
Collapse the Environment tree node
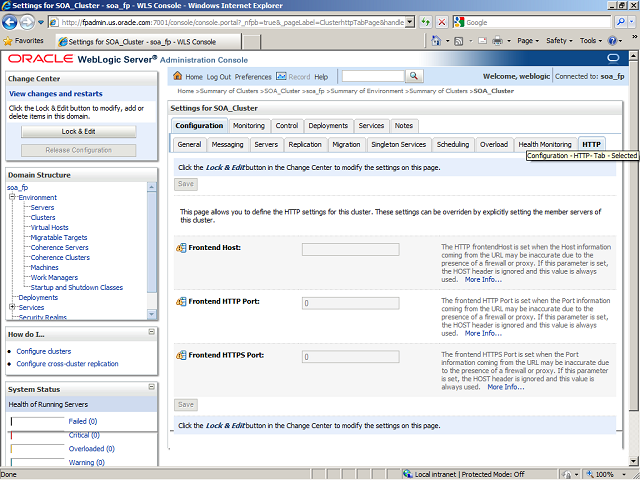coord(11,198)
